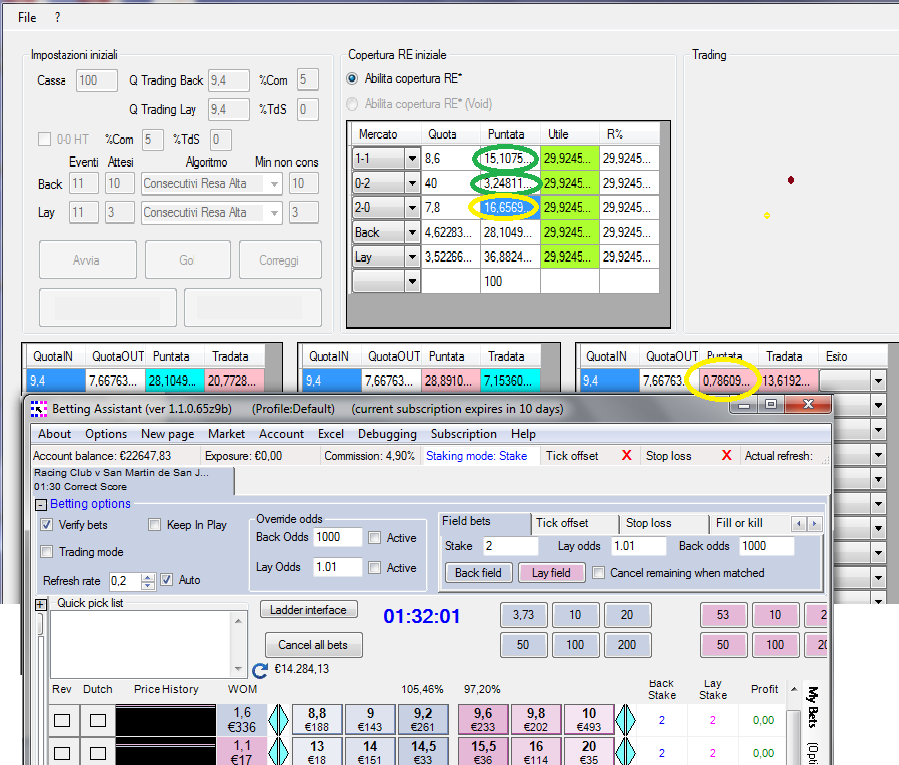Open the Ladder interface
This screenshot has width=899, height=765.
pyautogui.click(x=308, y=610)
